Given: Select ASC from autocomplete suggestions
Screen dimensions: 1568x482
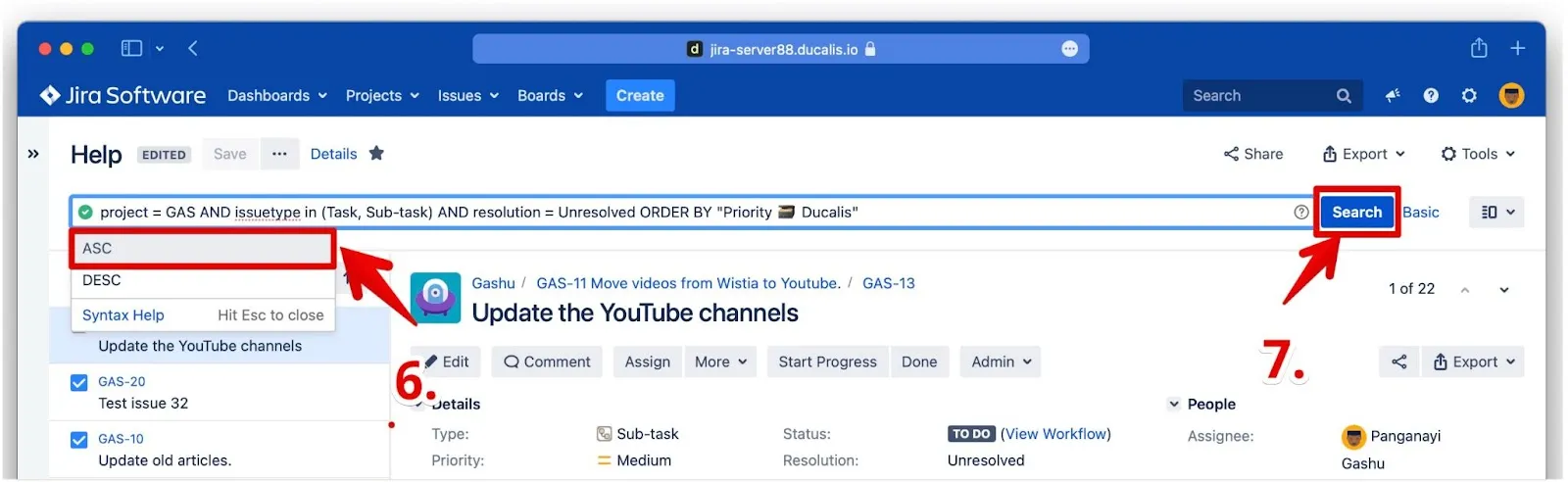Looking at the screenshot, I should tap(202, 249).
